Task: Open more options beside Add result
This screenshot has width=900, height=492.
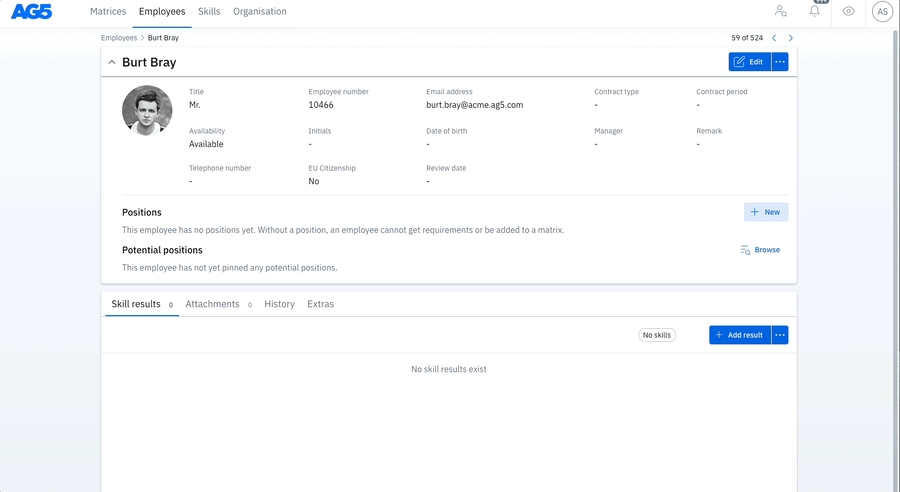Action: click(780, 335)
